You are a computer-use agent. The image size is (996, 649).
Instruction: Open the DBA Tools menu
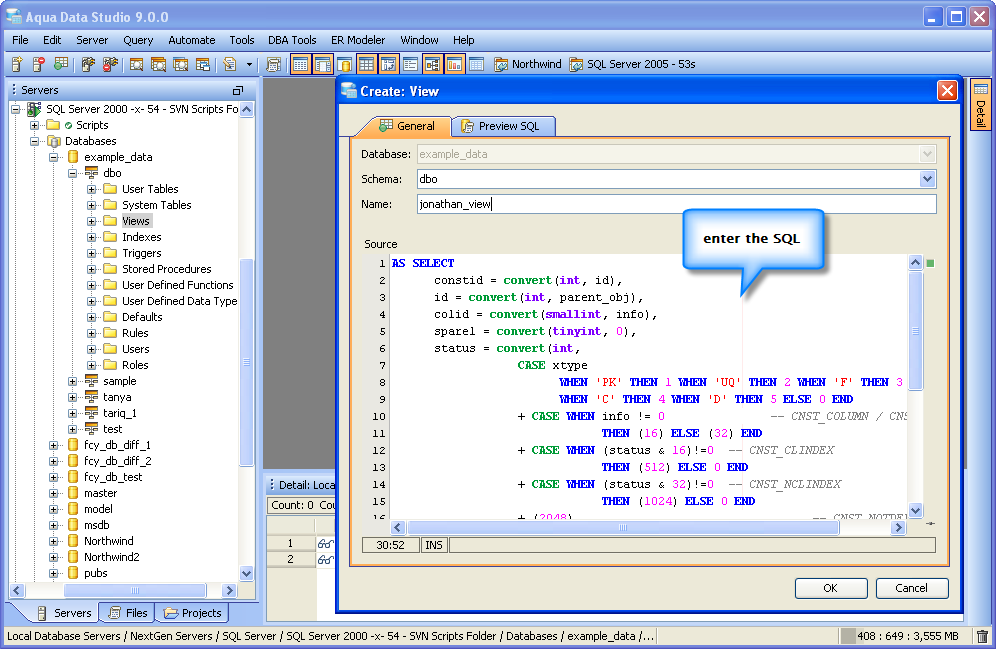click(x=292, y=40)
